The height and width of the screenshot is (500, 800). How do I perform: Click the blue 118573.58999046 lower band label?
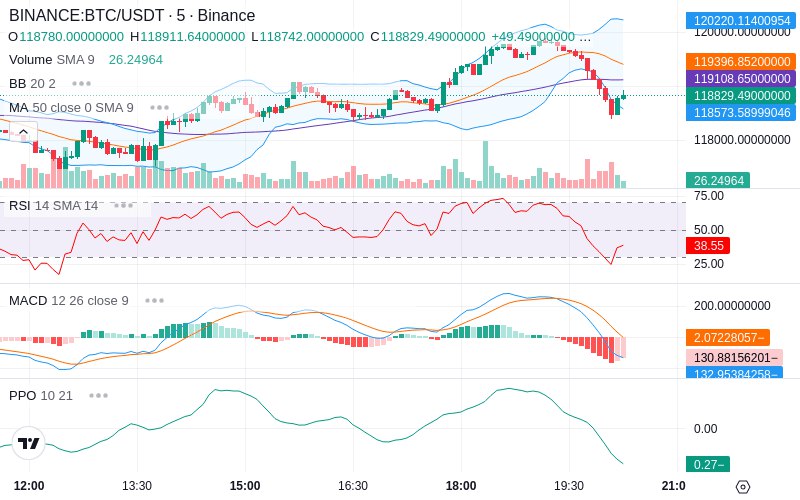pos(741,112)
